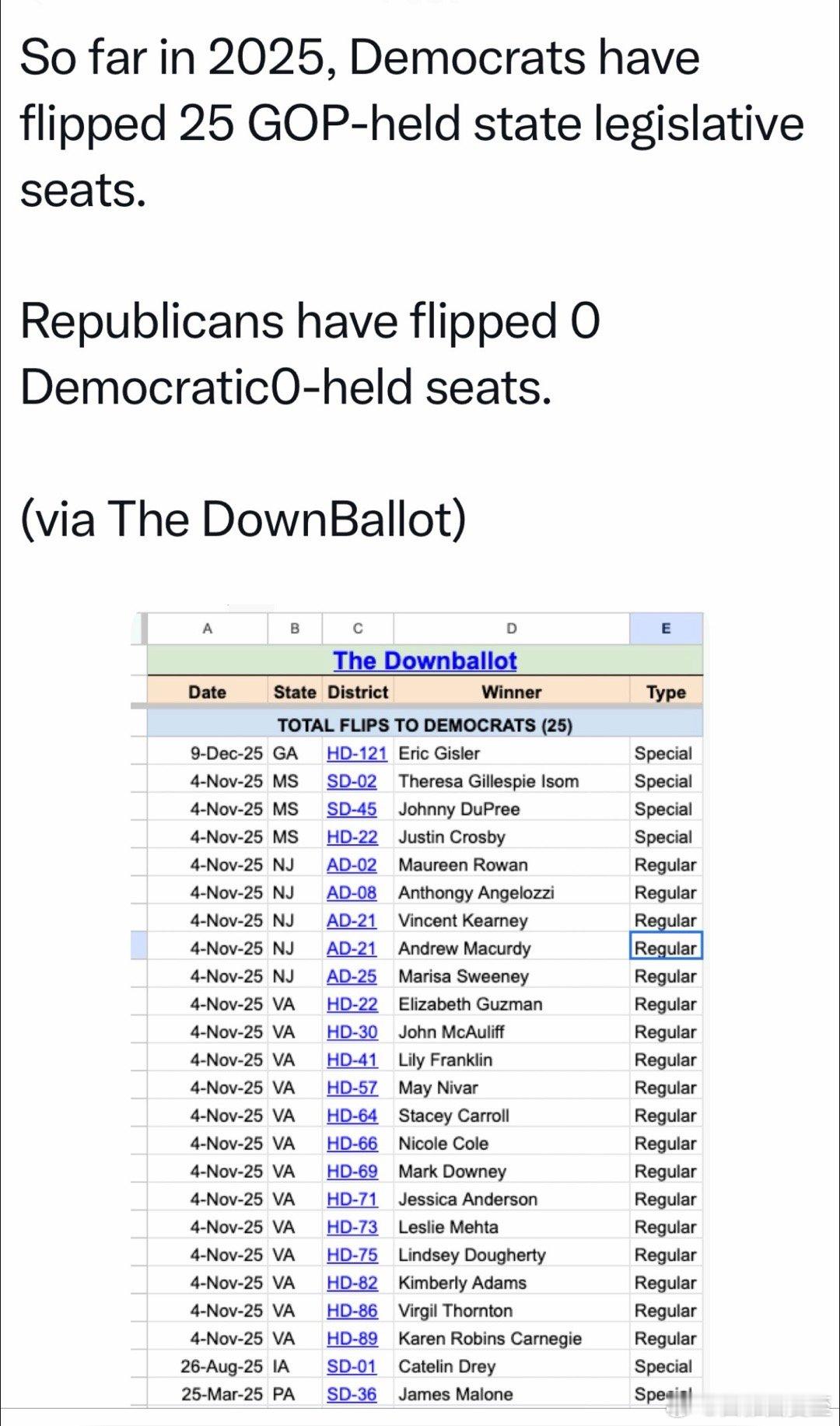Select the Eric Gisler winner cell
Screen dimensions: 840x1426
click(439, 753)
